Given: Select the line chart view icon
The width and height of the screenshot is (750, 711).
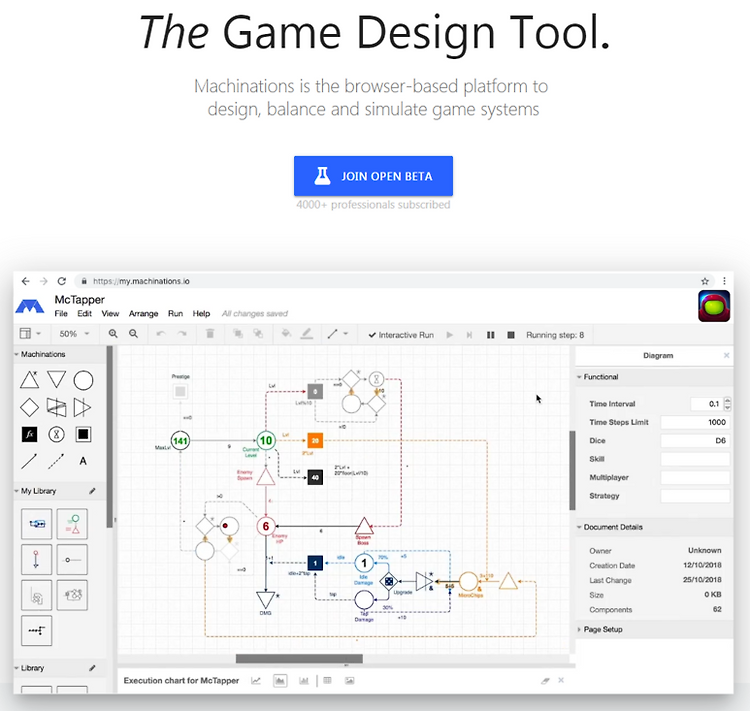Looking at the screenshot, I should pos(256,680).
